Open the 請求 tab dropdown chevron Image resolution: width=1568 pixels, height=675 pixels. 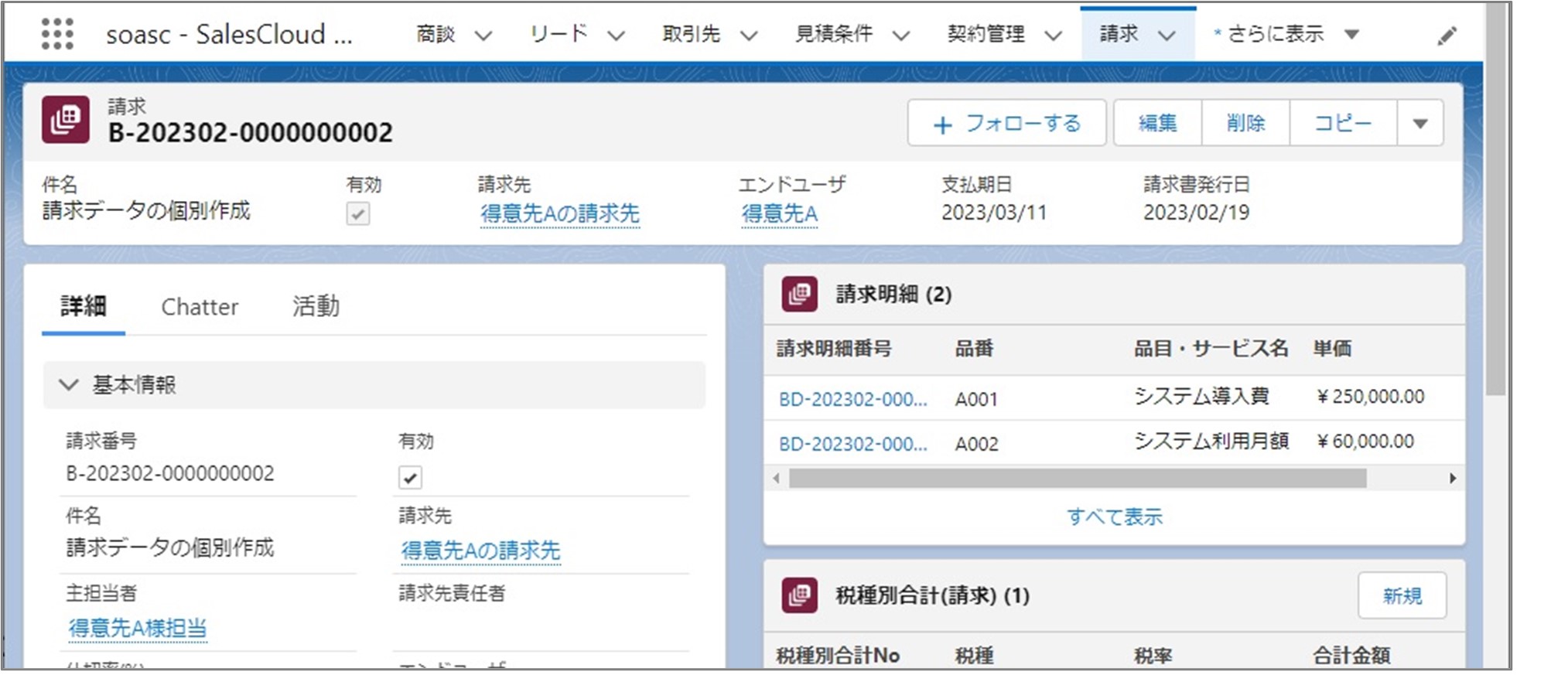click(1167, 36)
